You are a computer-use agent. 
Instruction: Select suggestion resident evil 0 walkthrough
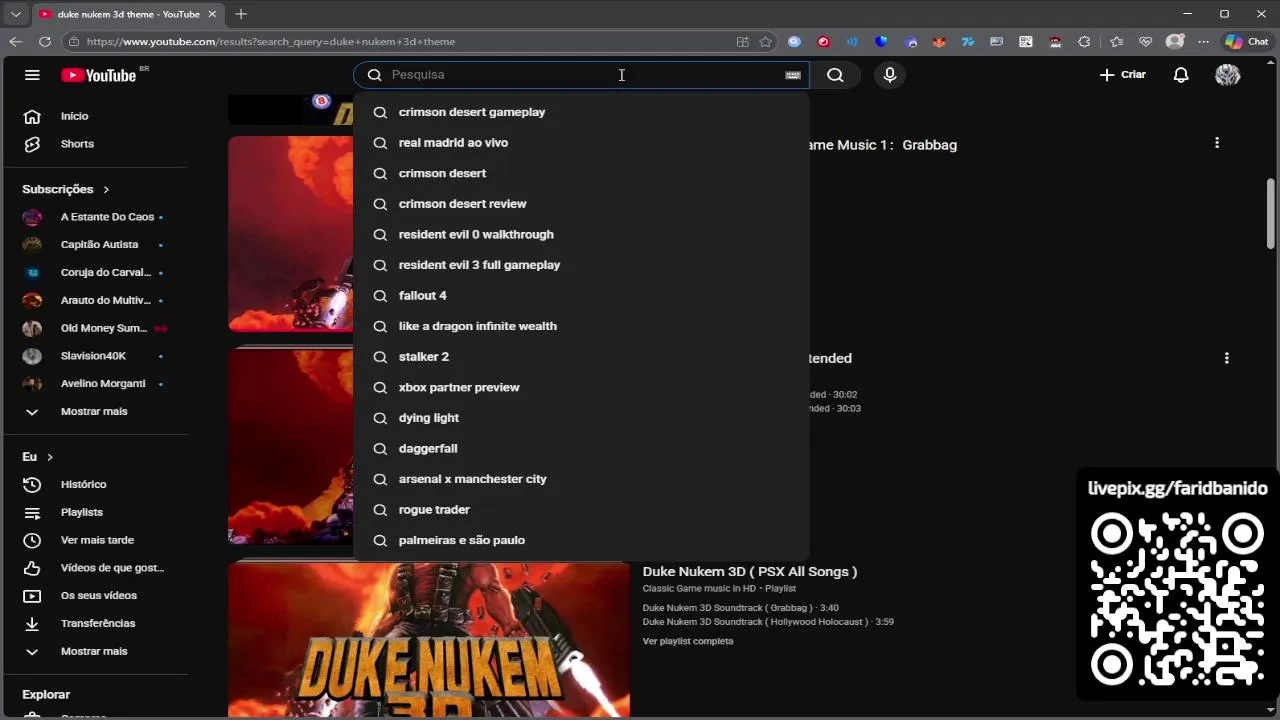[581, 234]
